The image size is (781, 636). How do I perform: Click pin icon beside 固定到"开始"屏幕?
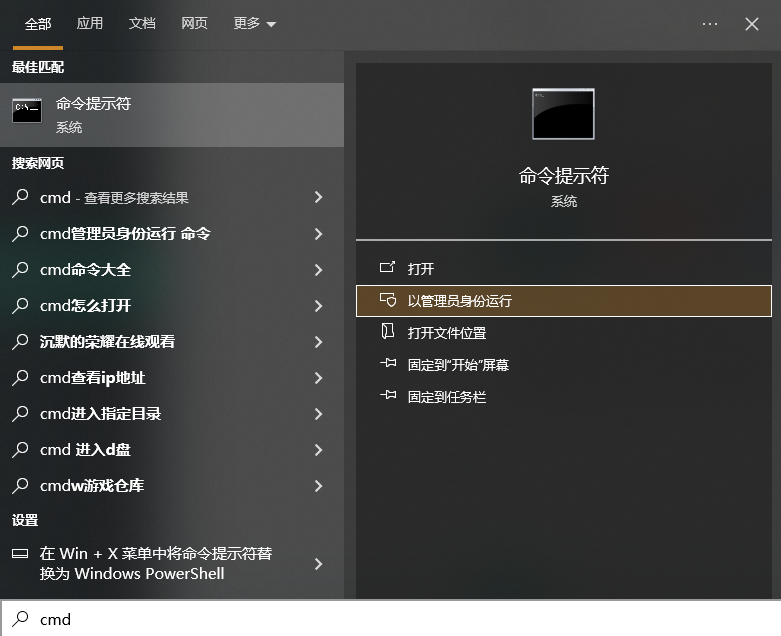(x=388, y=363)
